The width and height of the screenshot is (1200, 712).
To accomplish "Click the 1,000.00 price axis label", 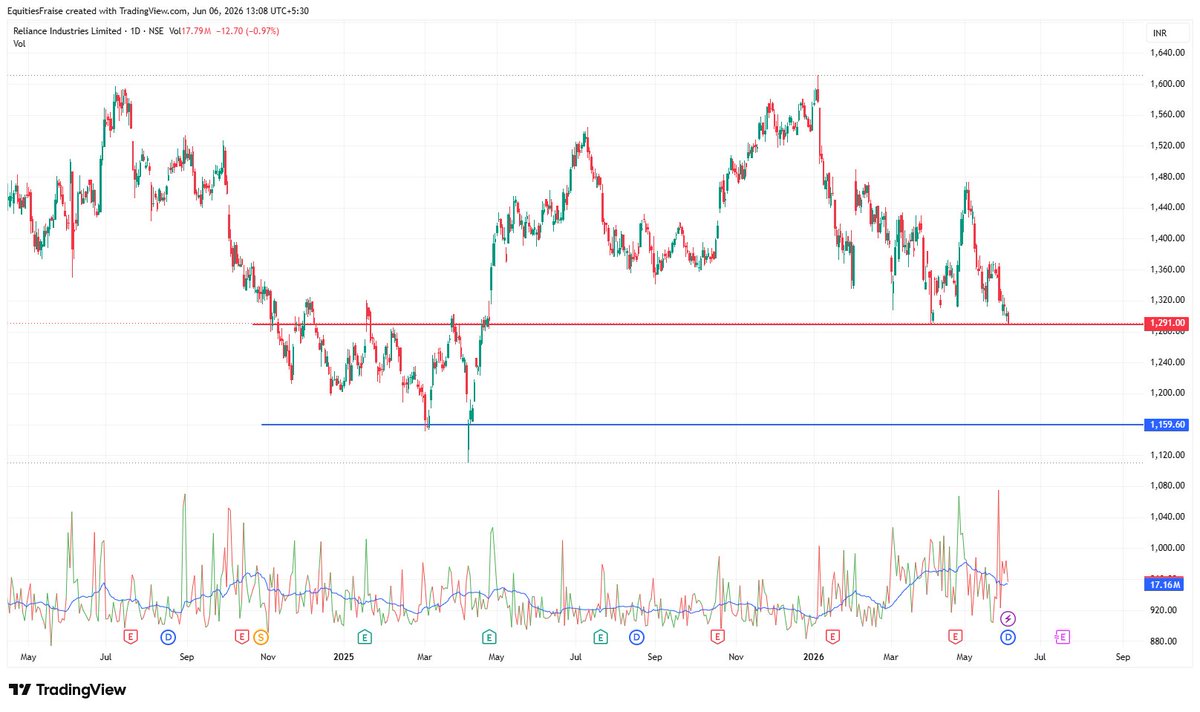I will (1166, 548).
